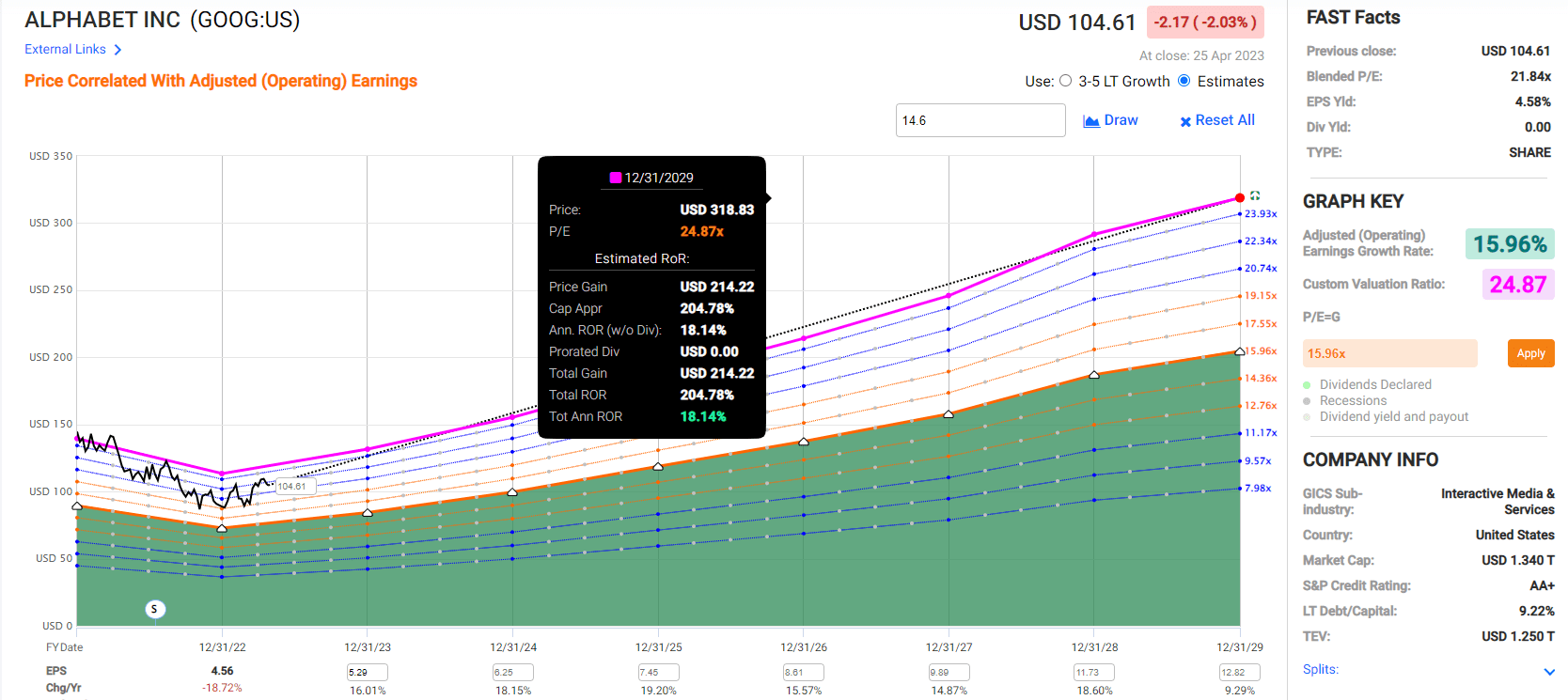Click the Blended P/E value 21.84x
1568x700 pixels.
1530,76
